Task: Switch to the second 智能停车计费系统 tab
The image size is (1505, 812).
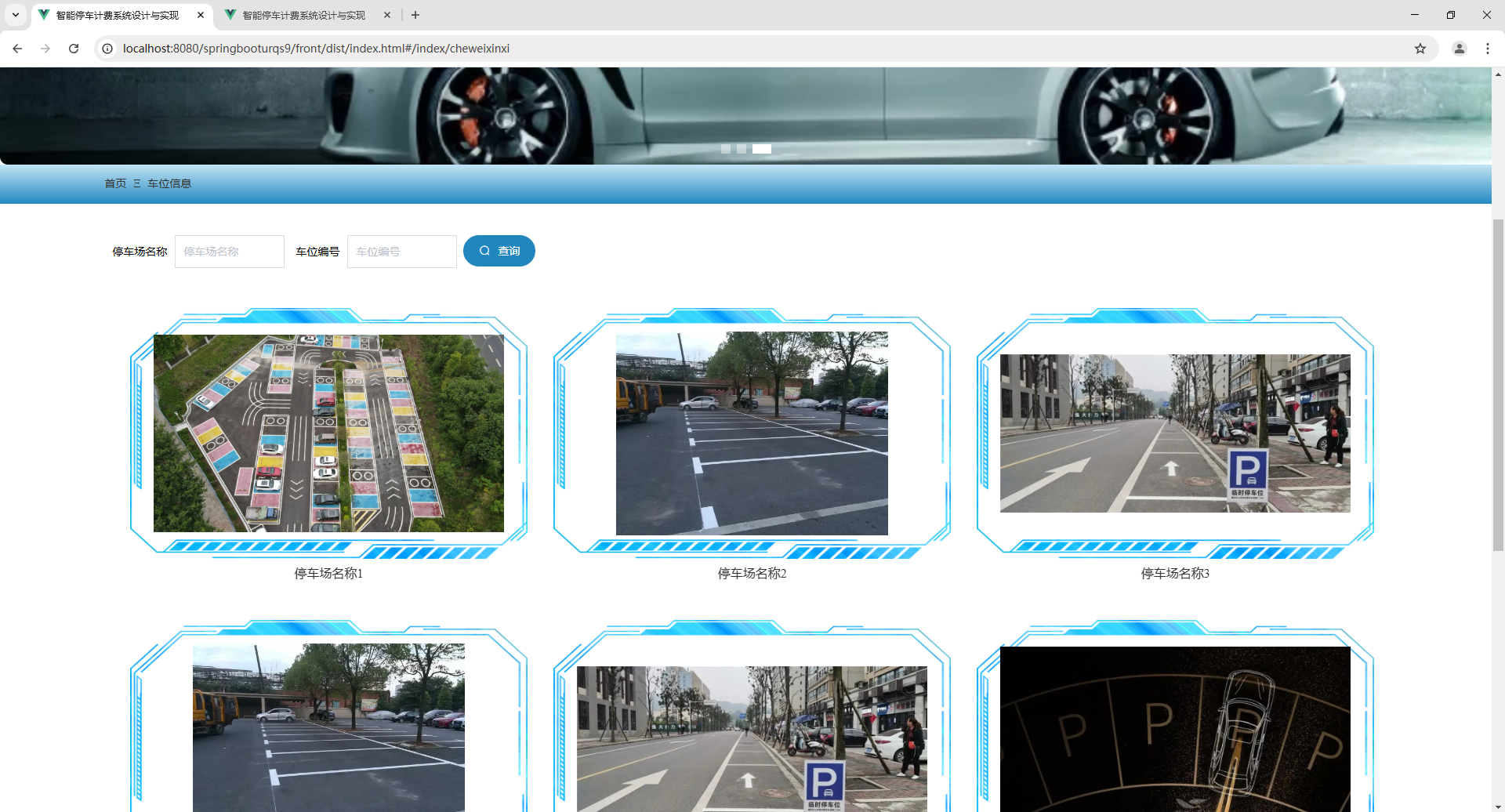Action: click(304, 15)
